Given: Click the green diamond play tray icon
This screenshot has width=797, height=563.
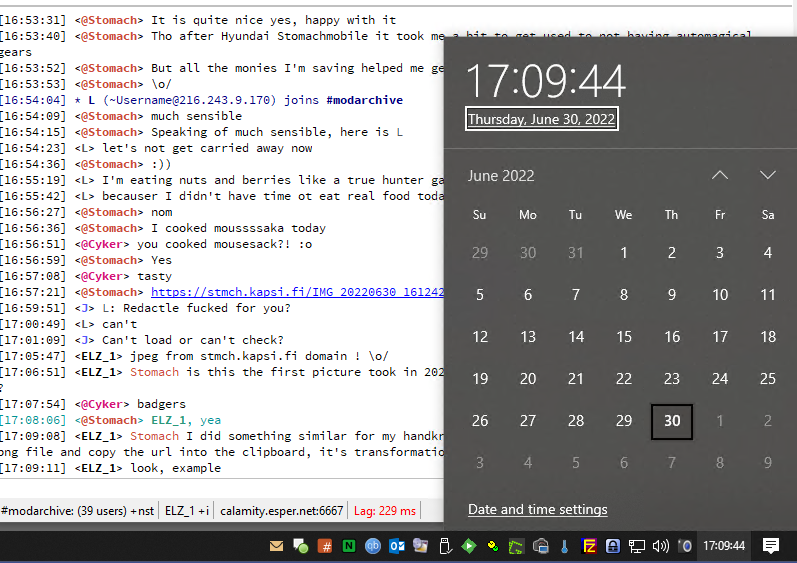Looking at the screenshot, I should [x=469, y=546].
